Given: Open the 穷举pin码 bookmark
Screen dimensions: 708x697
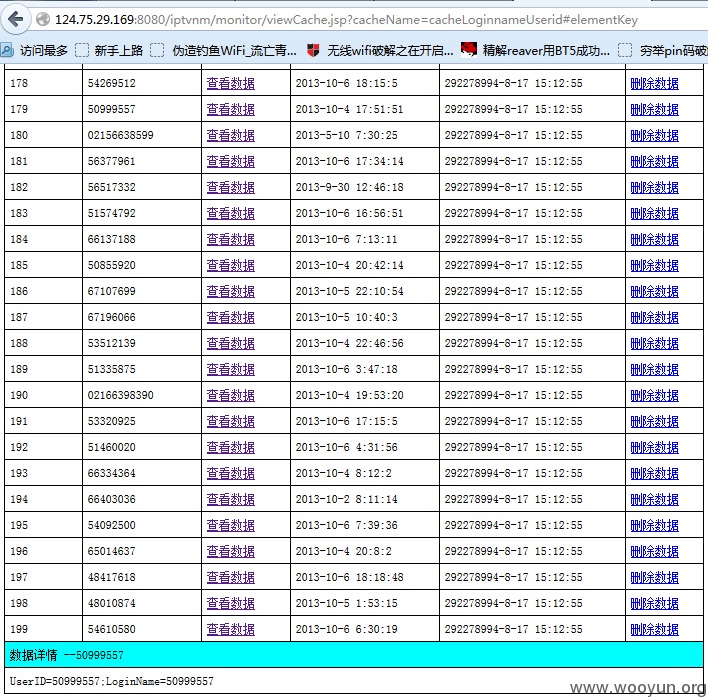Looking at the screenshot, I should [662, 50].
